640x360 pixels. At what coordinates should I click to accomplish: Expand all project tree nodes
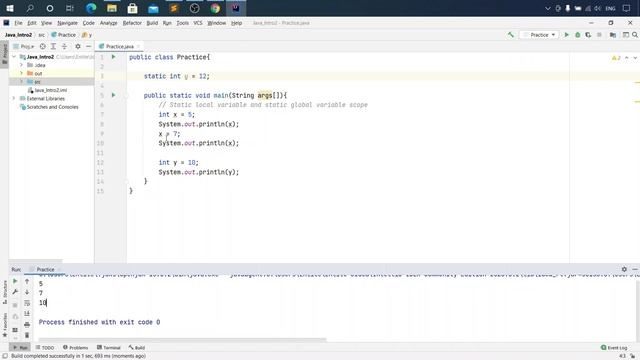(53, 47)
